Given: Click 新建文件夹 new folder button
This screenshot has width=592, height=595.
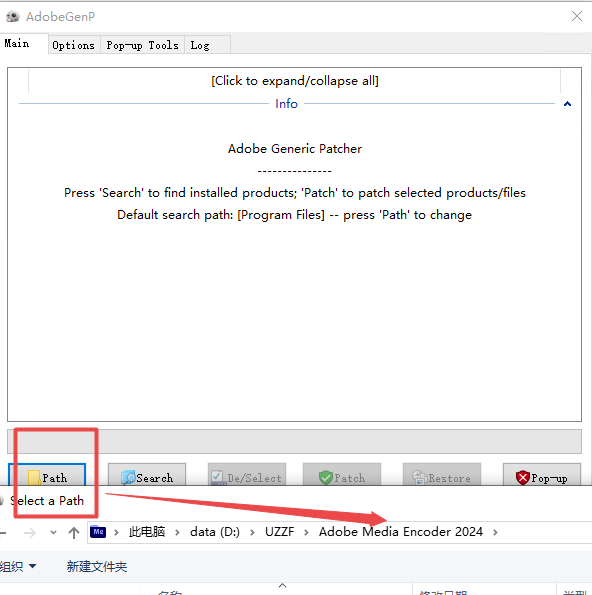Looking at the screenshot, I should (x=97, y=567).
